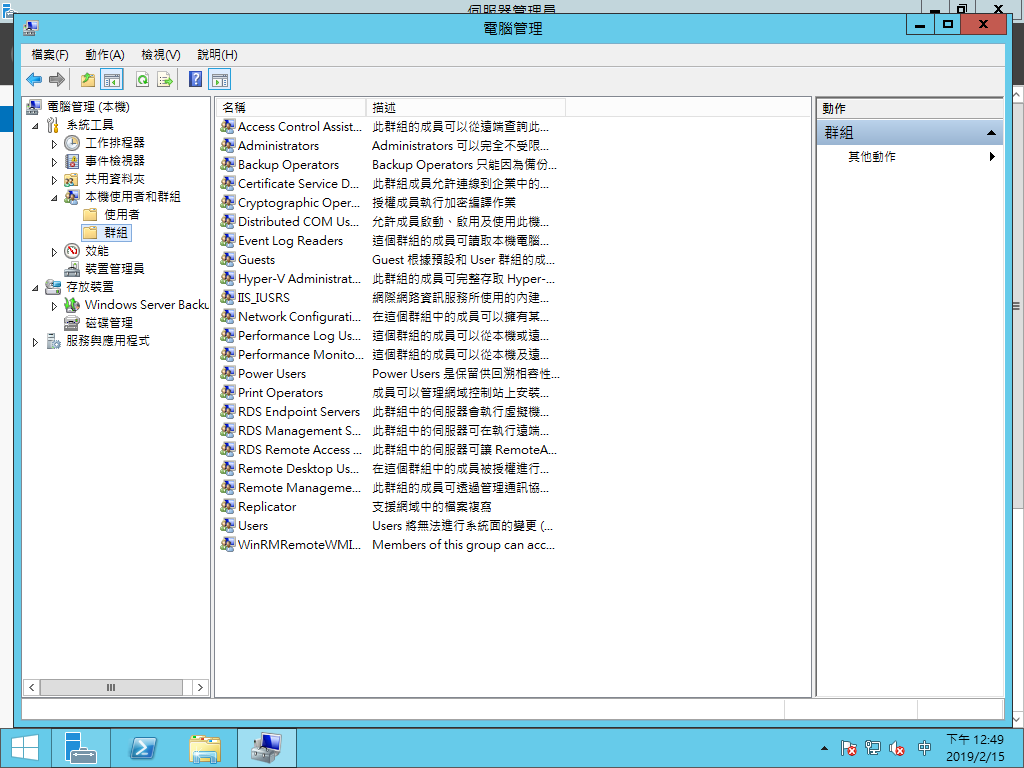Click the Back arrow toolbar button

34,80
